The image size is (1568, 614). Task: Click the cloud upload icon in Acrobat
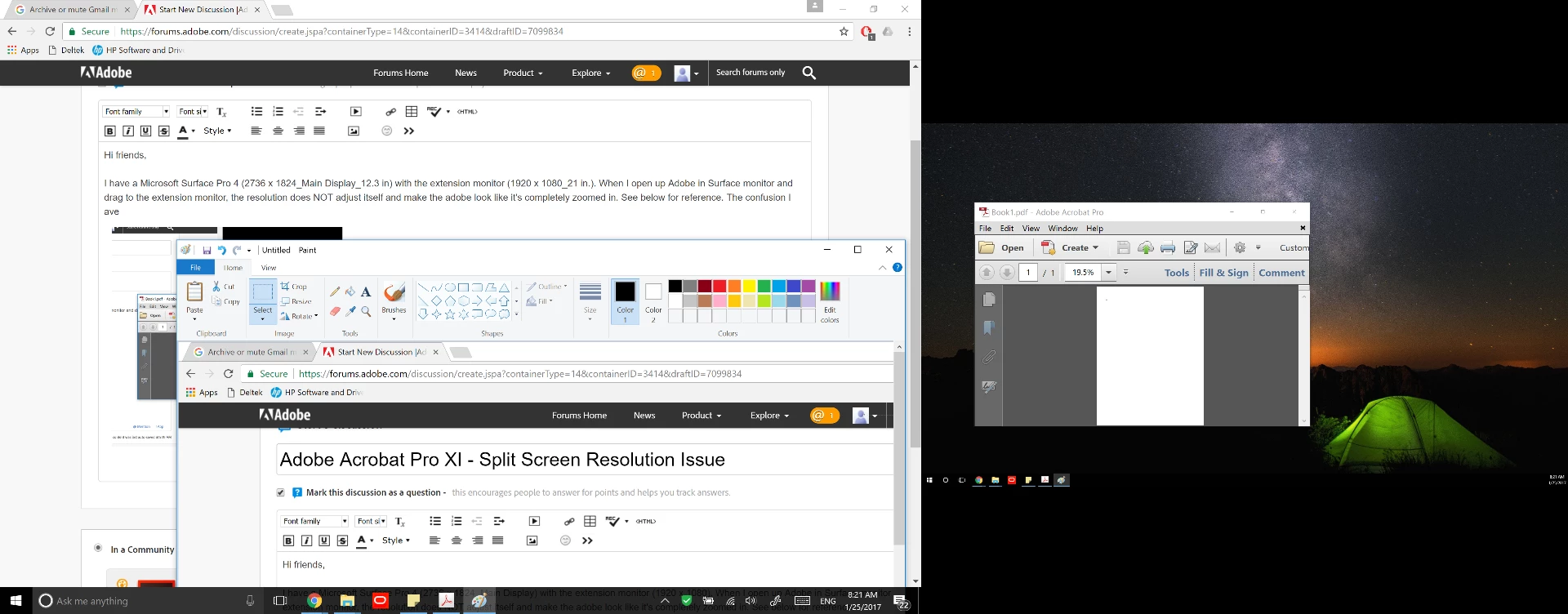pos(1146,247)
